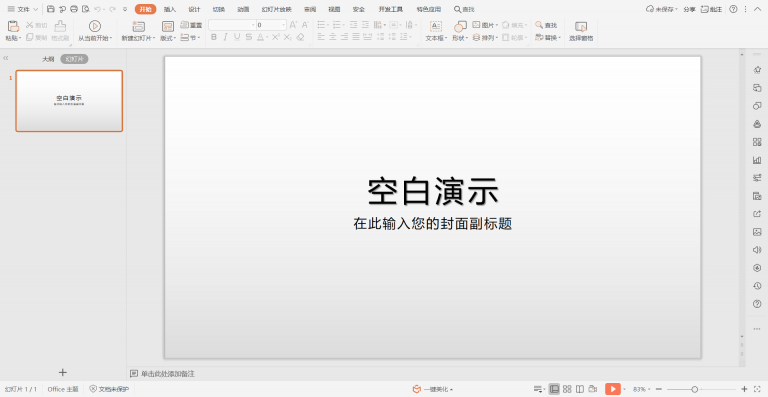This screenshot has height=397, width=768.
Task: Click the Print icon in quick access toolbar
Action: (74, 9)
